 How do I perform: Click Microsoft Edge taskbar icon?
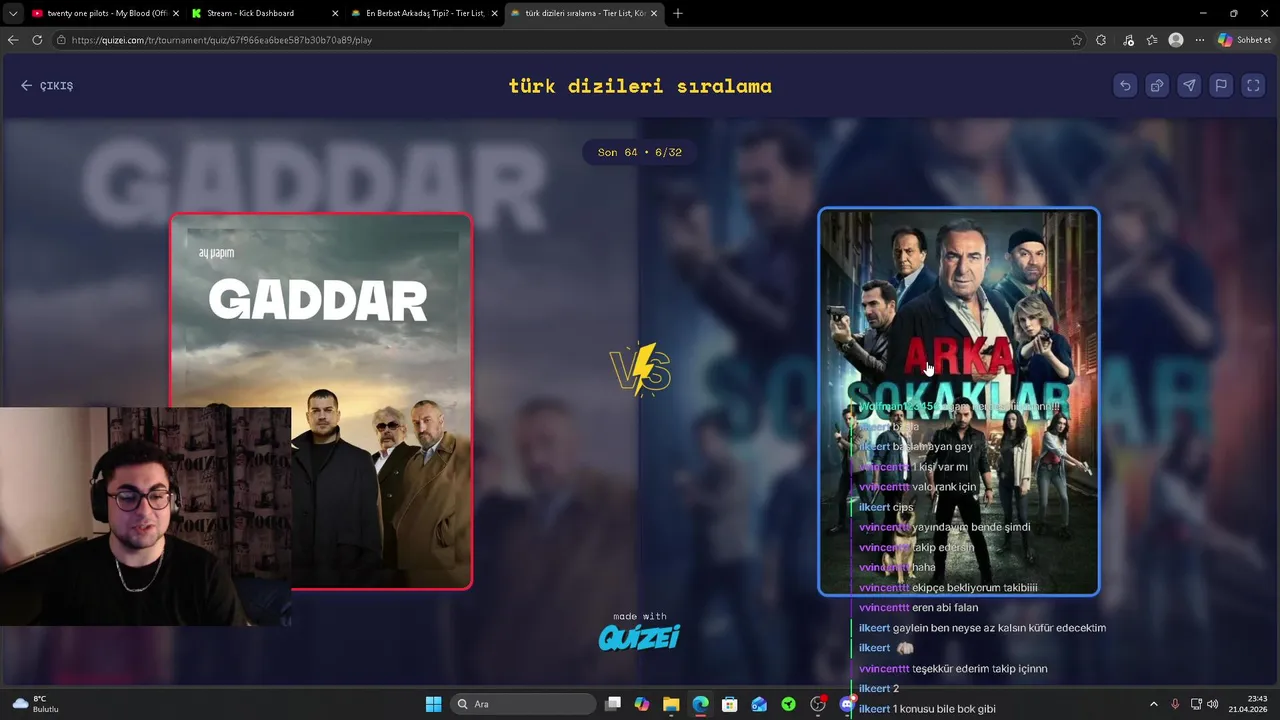click(700, 704)
